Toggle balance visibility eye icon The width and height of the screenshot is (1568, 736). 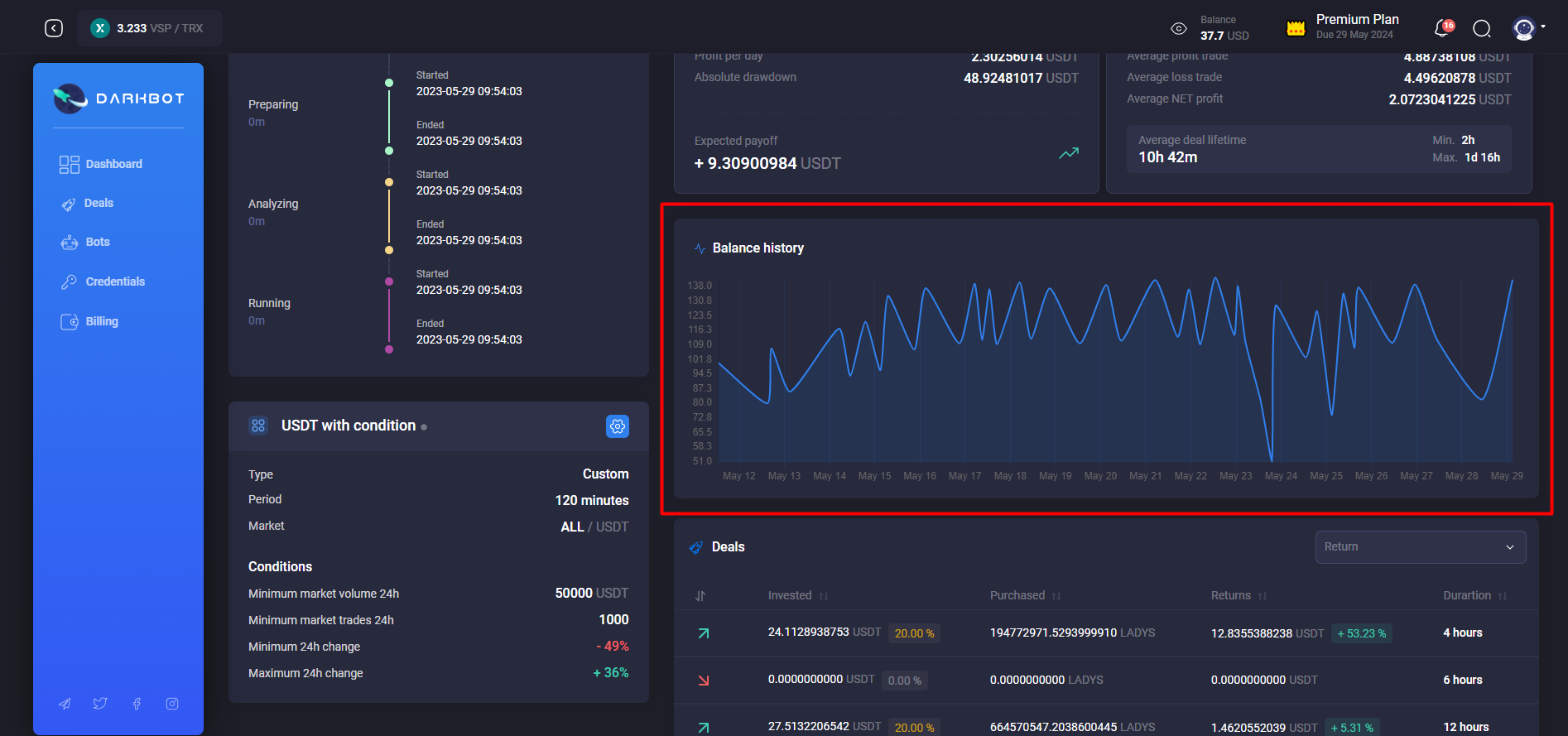click(1178, 29)
